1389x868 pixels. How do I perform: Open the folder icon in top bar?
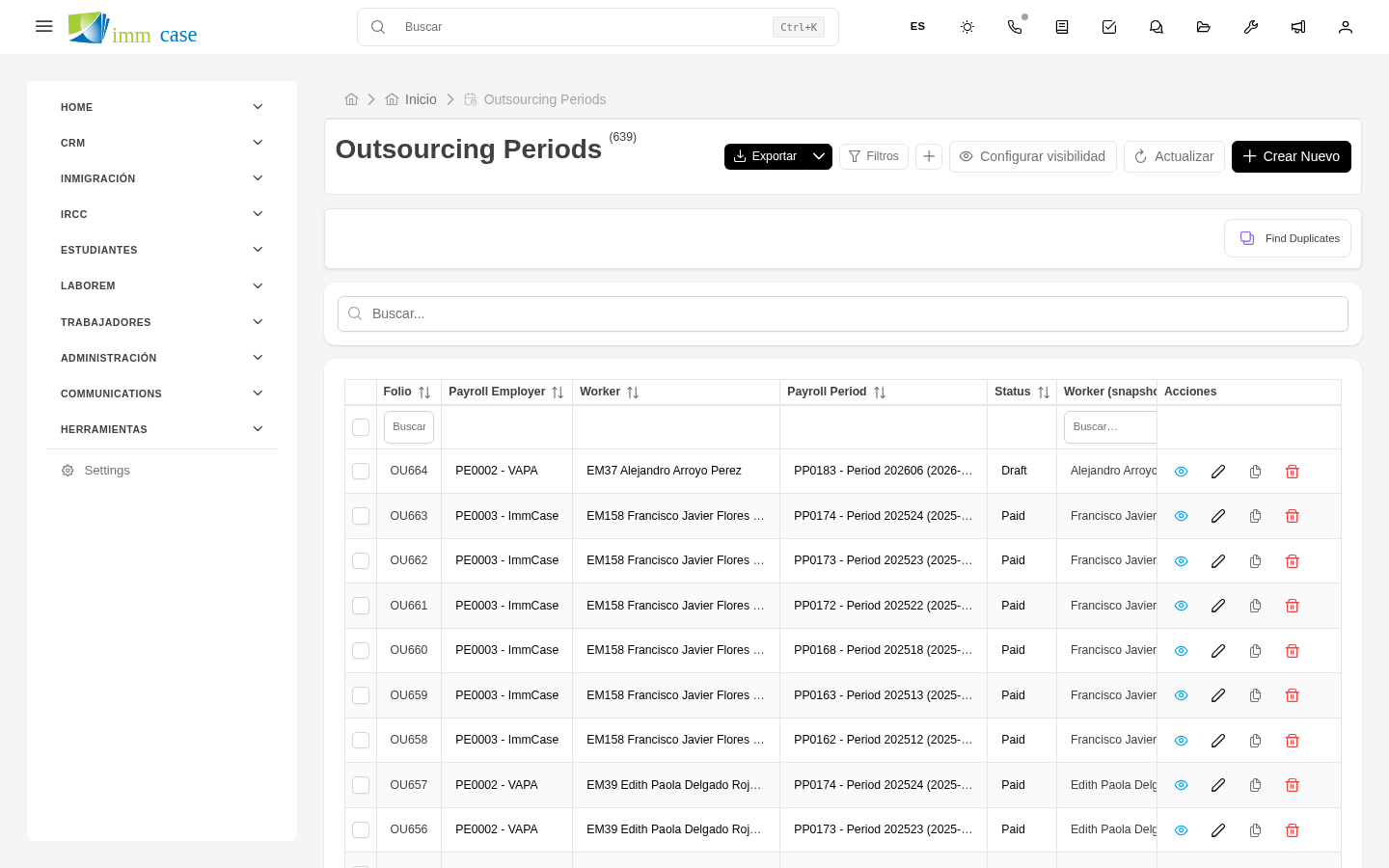point(1204,27)
